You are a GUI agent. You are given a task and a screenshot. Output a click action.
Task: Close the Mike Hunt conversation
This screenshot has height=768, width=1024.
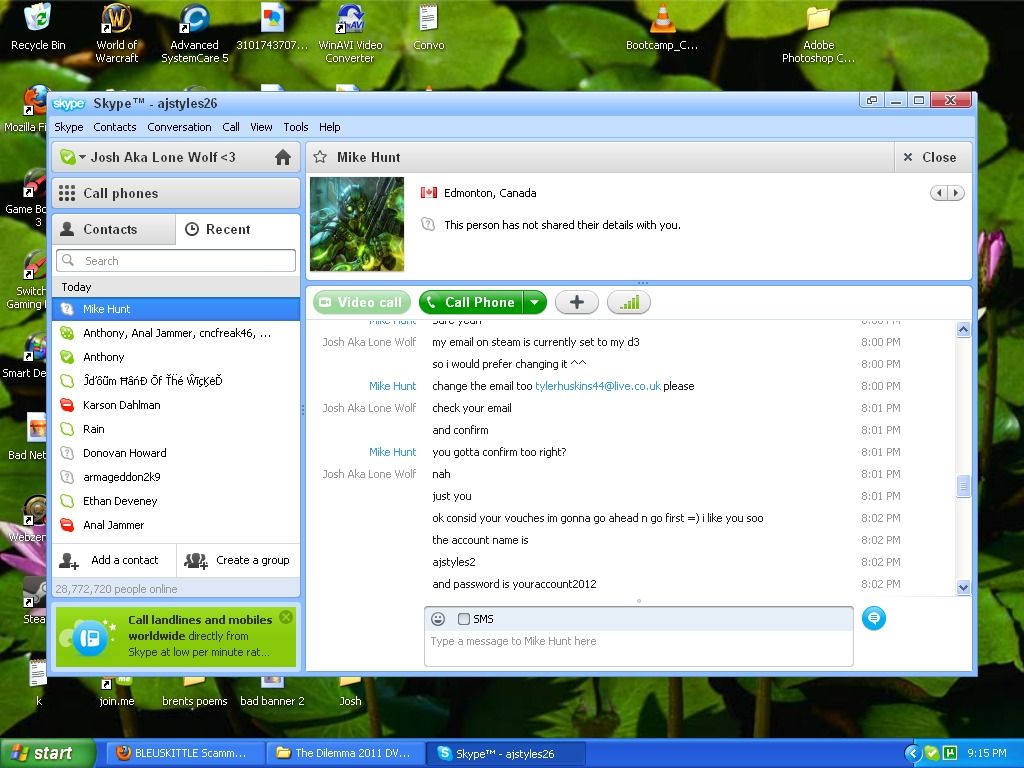931,157
